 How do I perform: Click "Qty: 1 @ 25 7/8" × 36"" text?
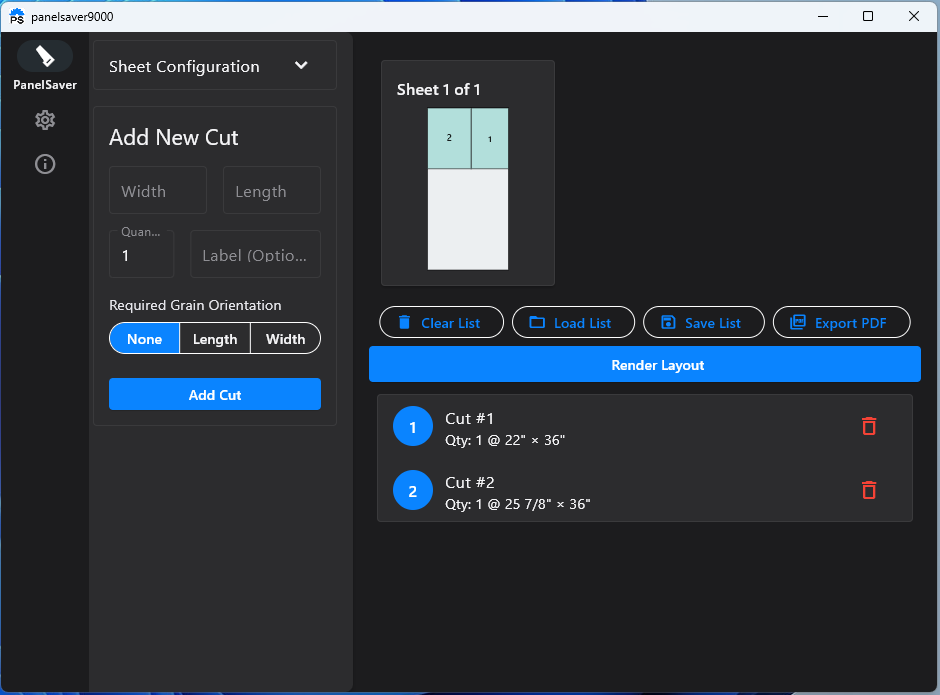(x=517, y=504)
